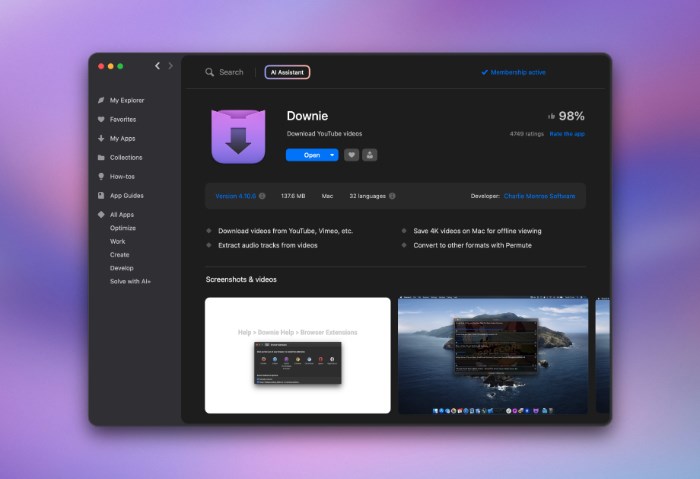The height and width of the screenshot is (479, 700).
Task: Click the red close window button
Action: pos(101,66)
